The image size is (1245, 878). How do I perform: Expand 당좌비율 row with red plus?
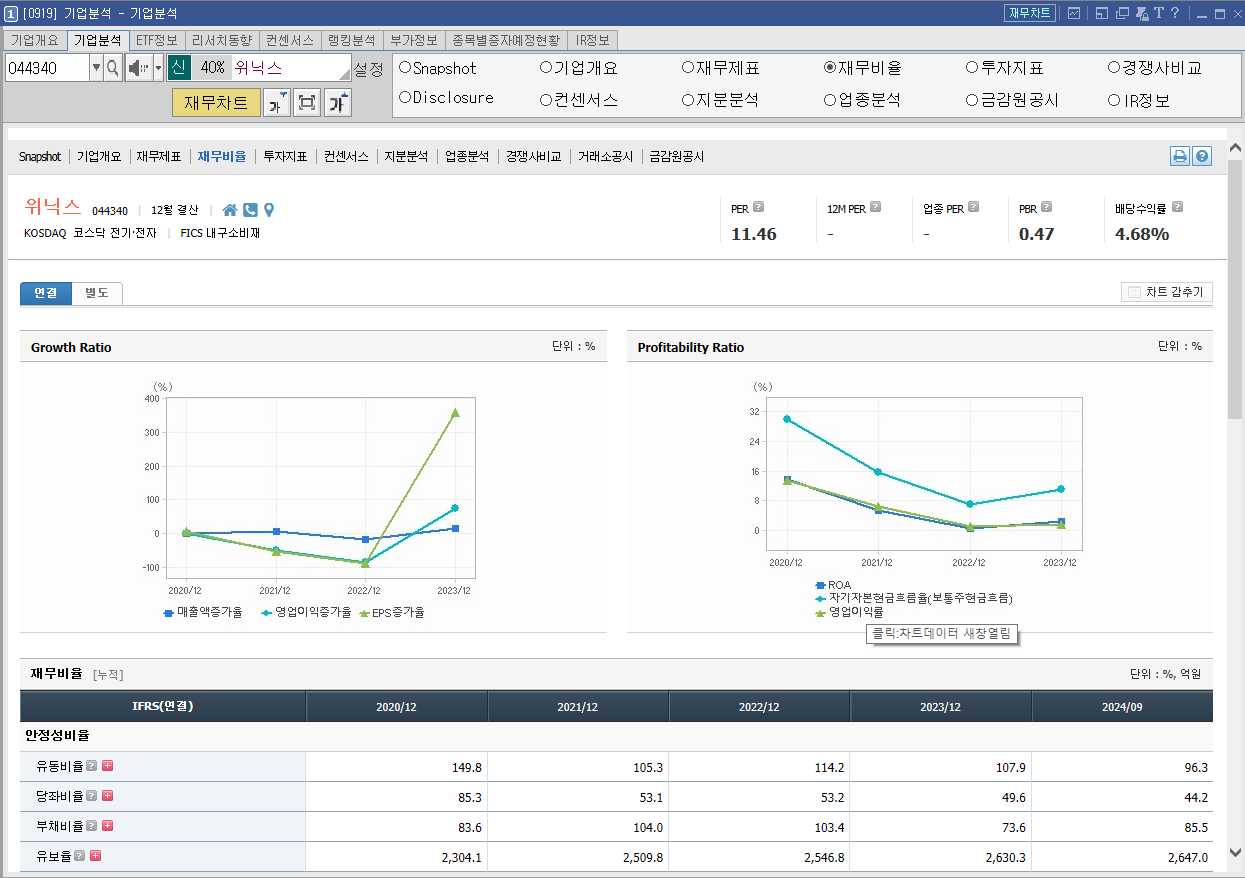point(108,796)
